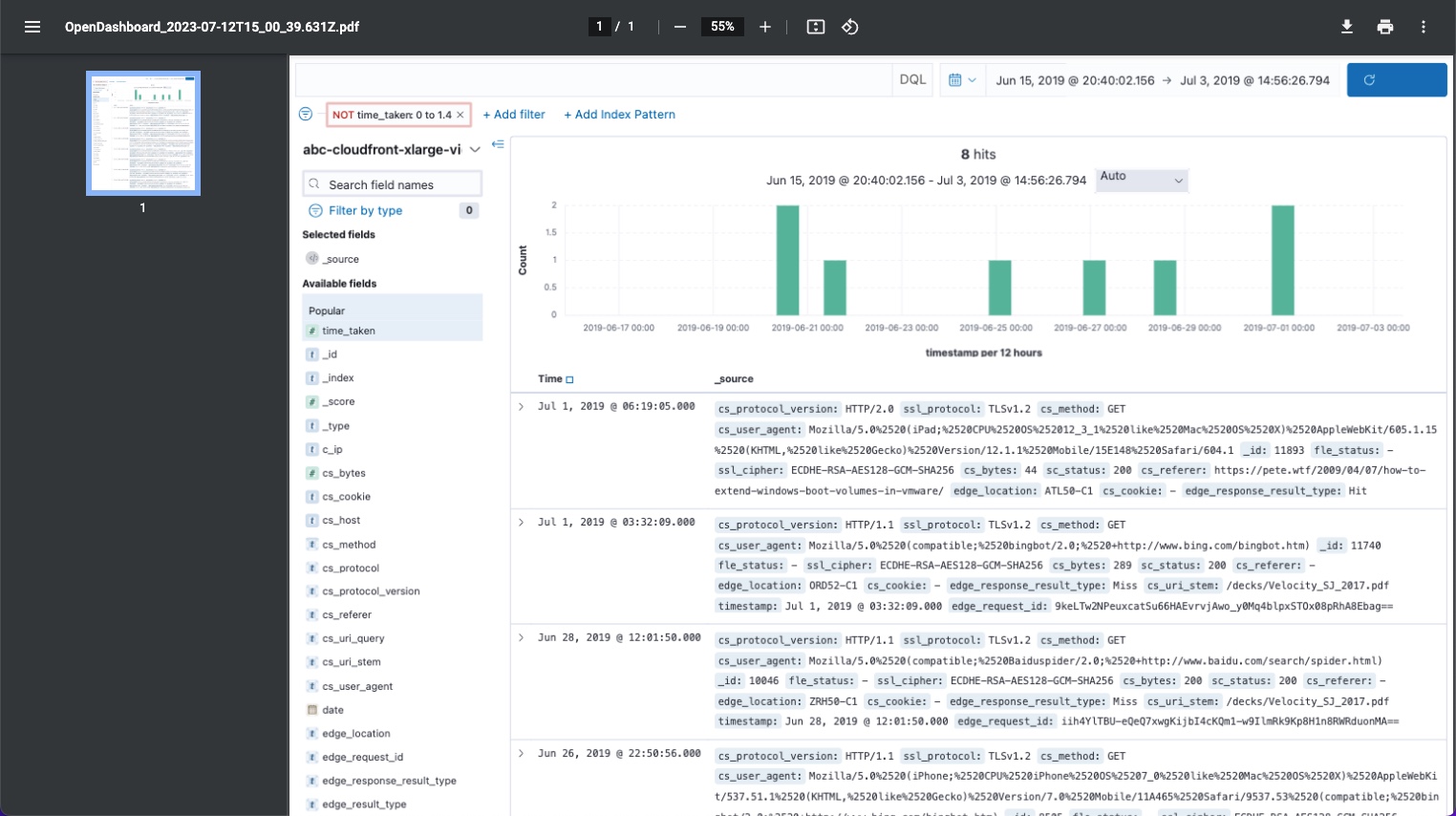Zoom in using the plus icon
The image size is (1456, 816).
tap(765, 27)
